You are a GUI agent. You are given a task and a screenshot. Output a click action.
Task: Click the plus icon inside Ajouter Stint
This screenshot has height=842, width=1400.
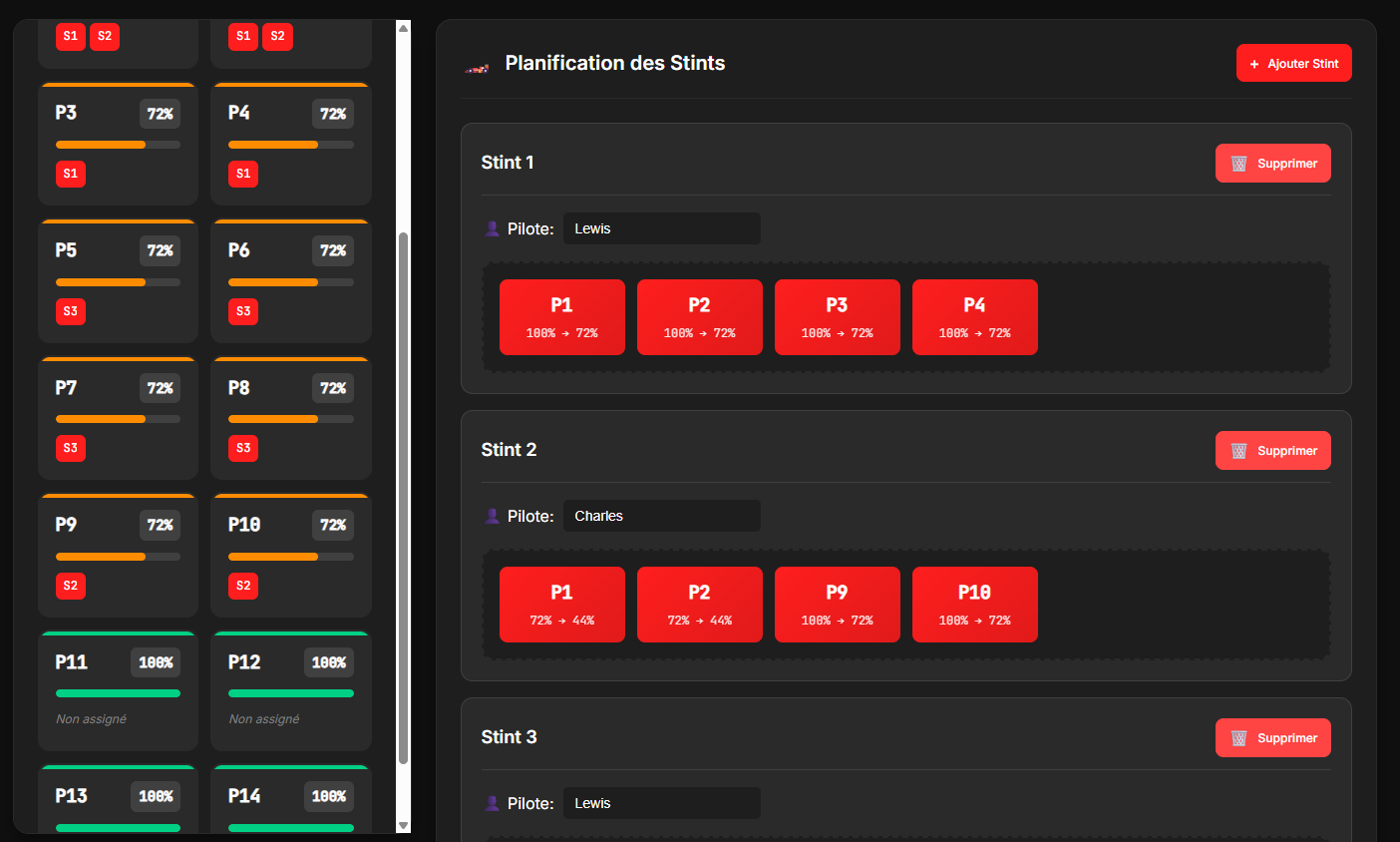coord(1253,62)
